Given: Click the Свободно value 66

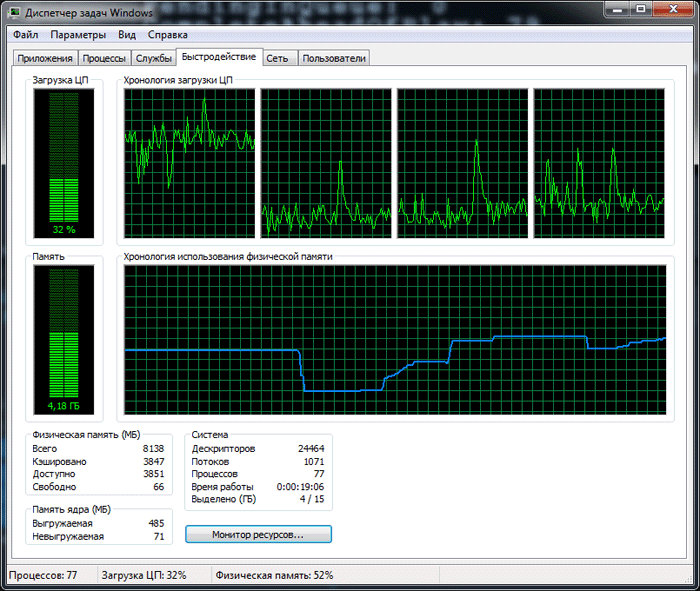Looking at the screenshot, I should point(158,487).
